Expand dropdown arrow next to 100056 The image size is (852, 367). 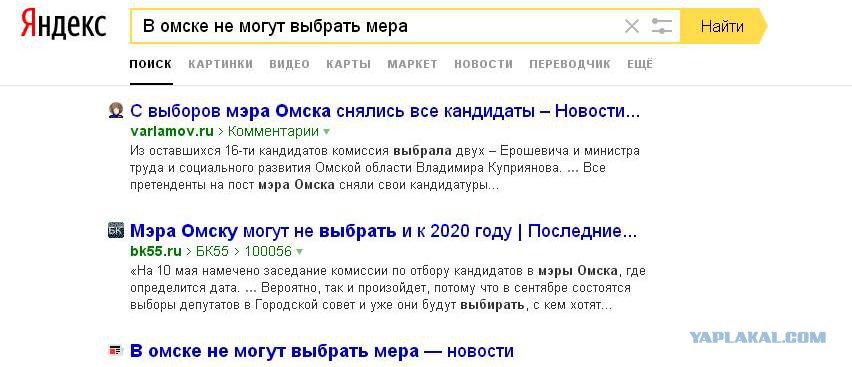click(299, 252)
